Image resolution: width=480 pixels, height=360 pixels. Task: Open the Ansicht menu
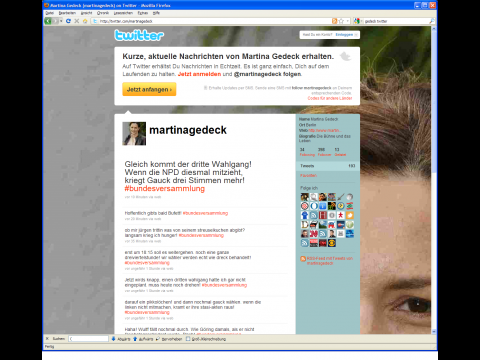tap(86, 13)
